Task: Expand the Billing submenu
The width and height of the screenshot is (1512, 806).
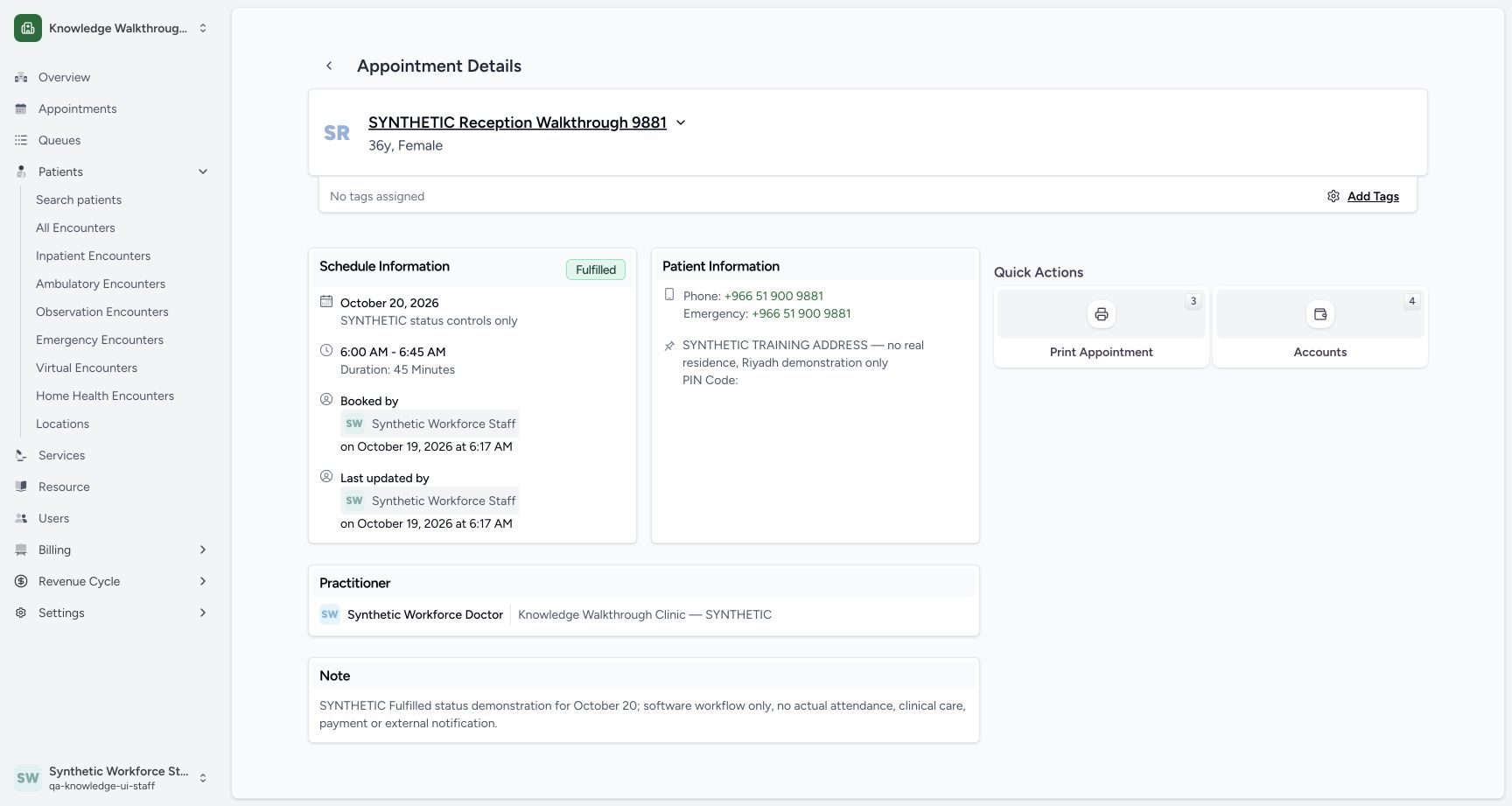Action: (203, 550)
